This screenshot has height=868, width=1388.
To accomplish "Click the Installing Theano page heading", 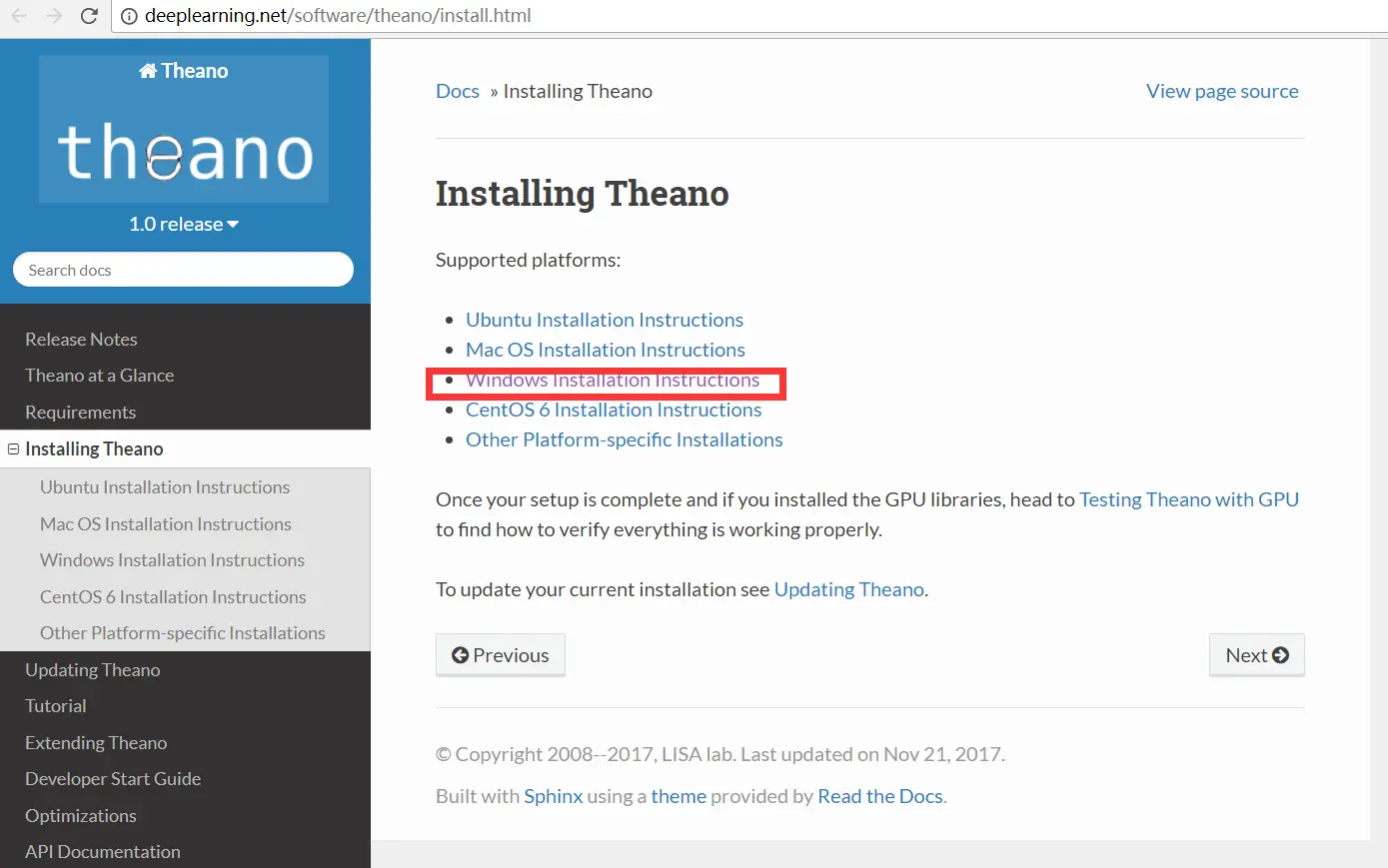I will [583, 194].
